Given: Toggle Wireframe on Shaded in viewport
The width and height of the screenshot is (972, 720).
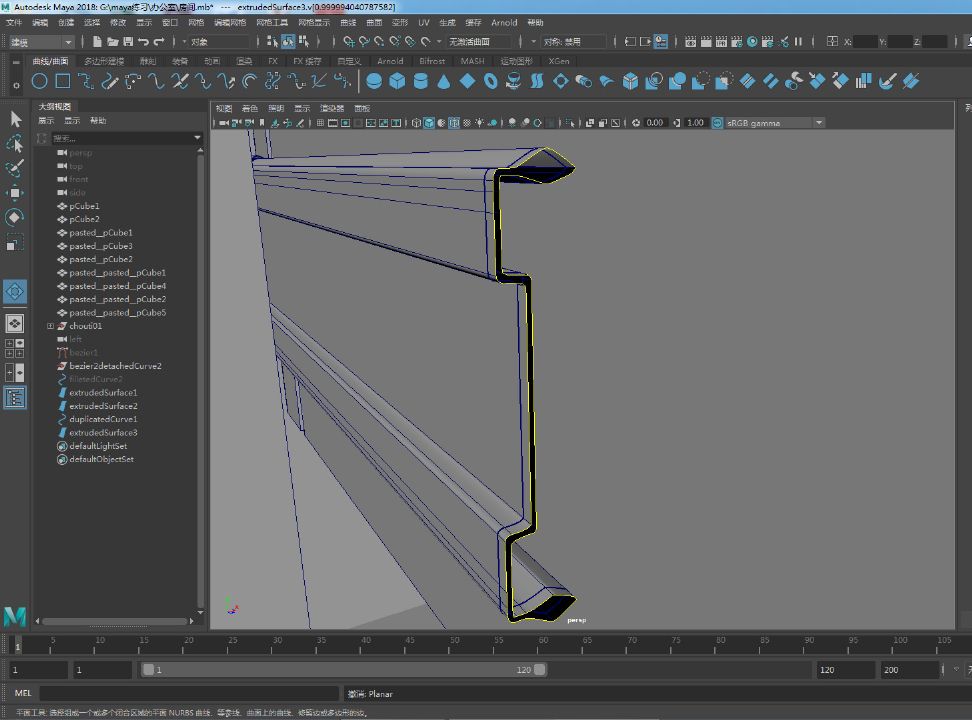Looking at the screenshot, I should click(x=454, y=123).
